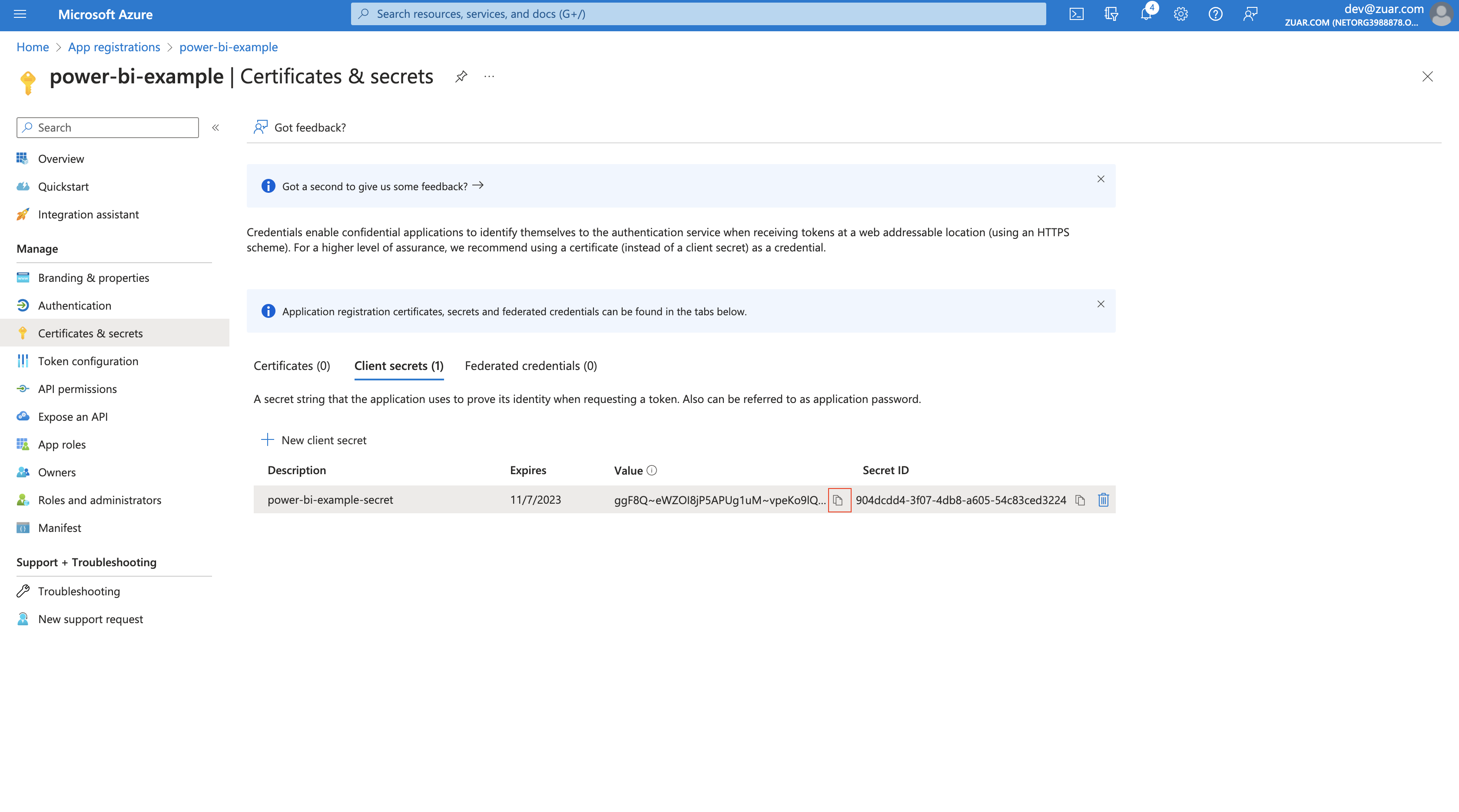Open Cloud Shell from the top bar

(1076, 14)
